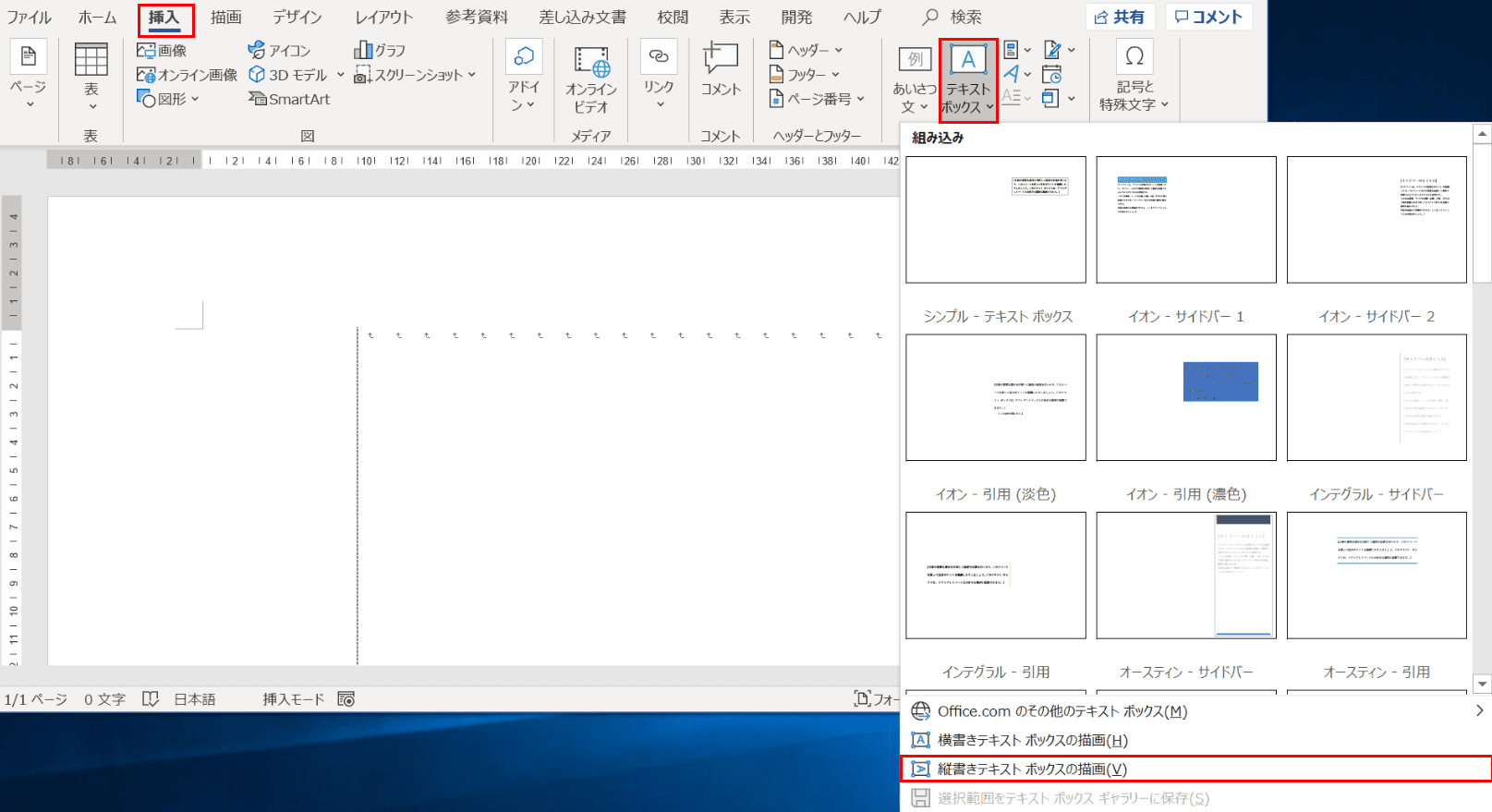Switch to the 描画 tab
Viewport: 1492px width, 812px height.
226,18
